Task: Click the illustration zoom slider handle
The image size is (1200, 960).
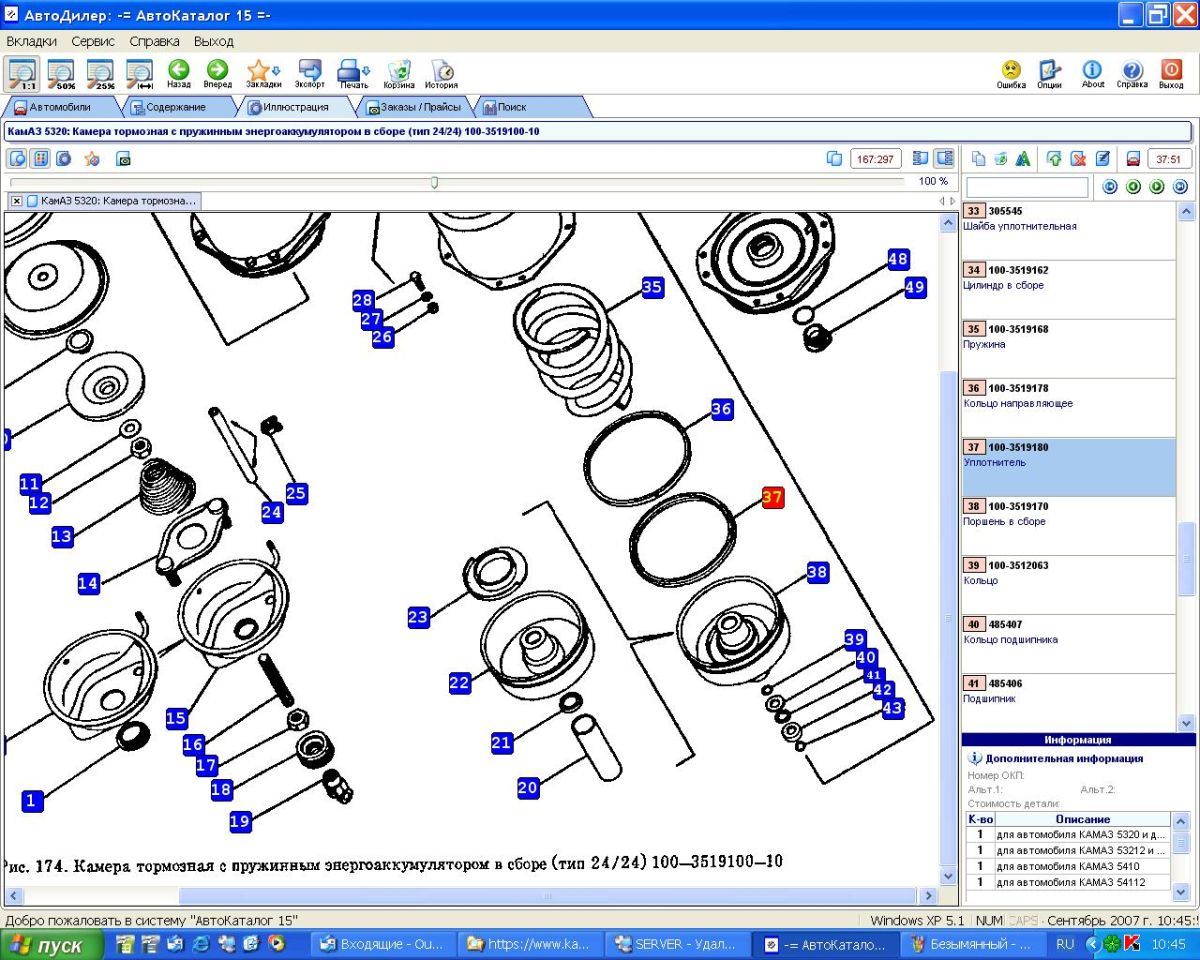Action: coord(434,182)
